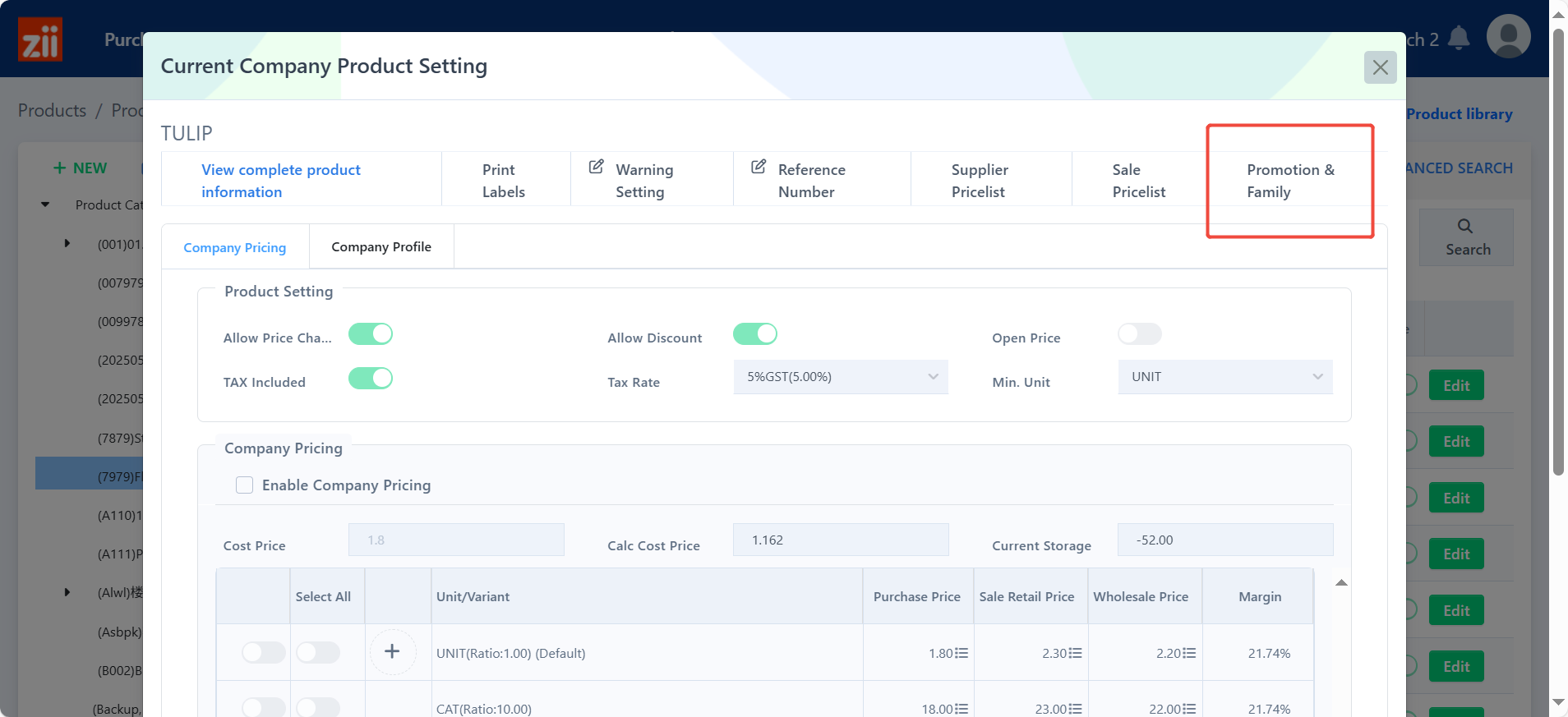This screenshot has width=1568, height=717.
Task: Click the magnifier Search button behind dialog
Action: (1467, 237)
